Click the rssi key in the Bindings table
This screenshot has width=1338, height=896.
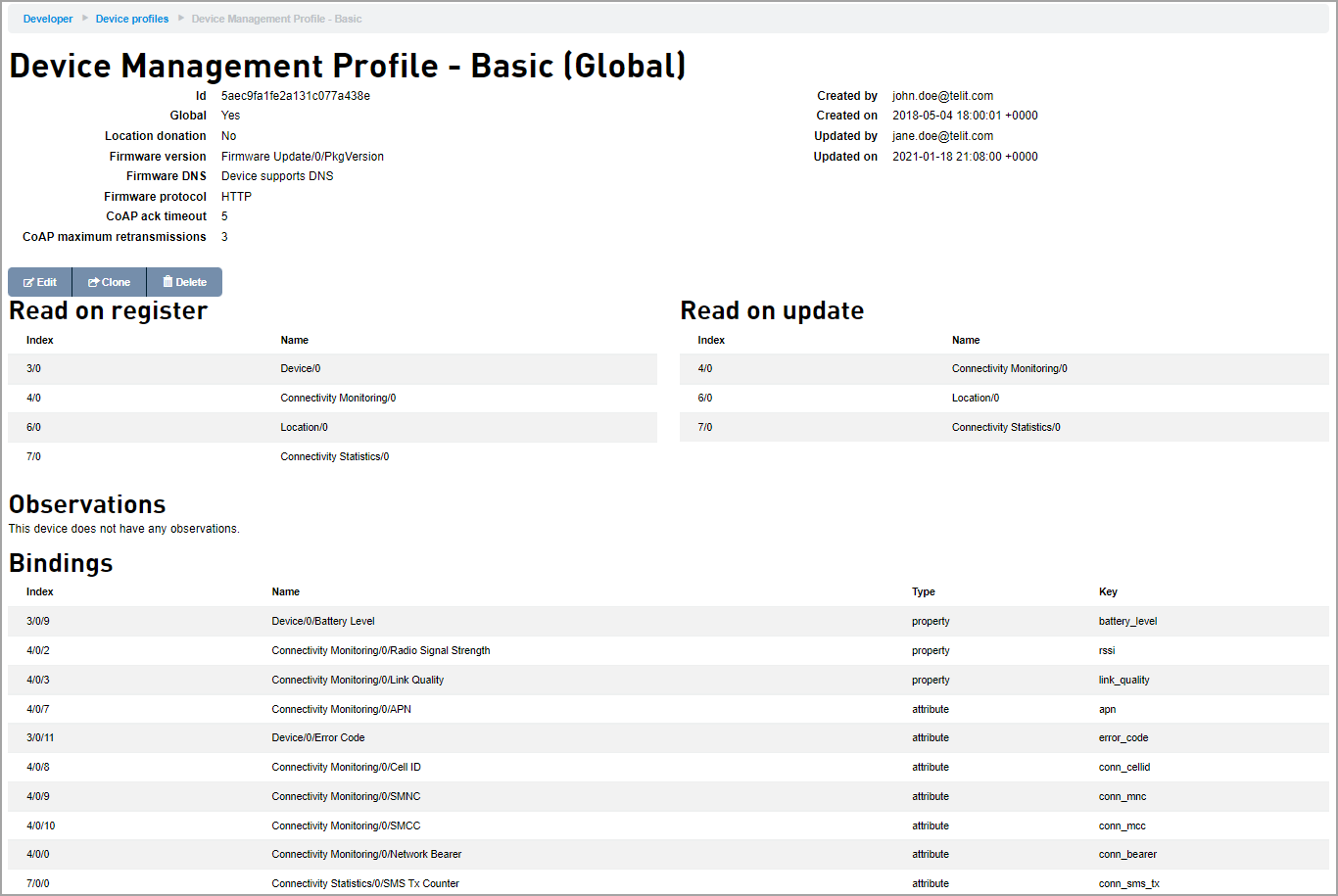click(1107, 650)
